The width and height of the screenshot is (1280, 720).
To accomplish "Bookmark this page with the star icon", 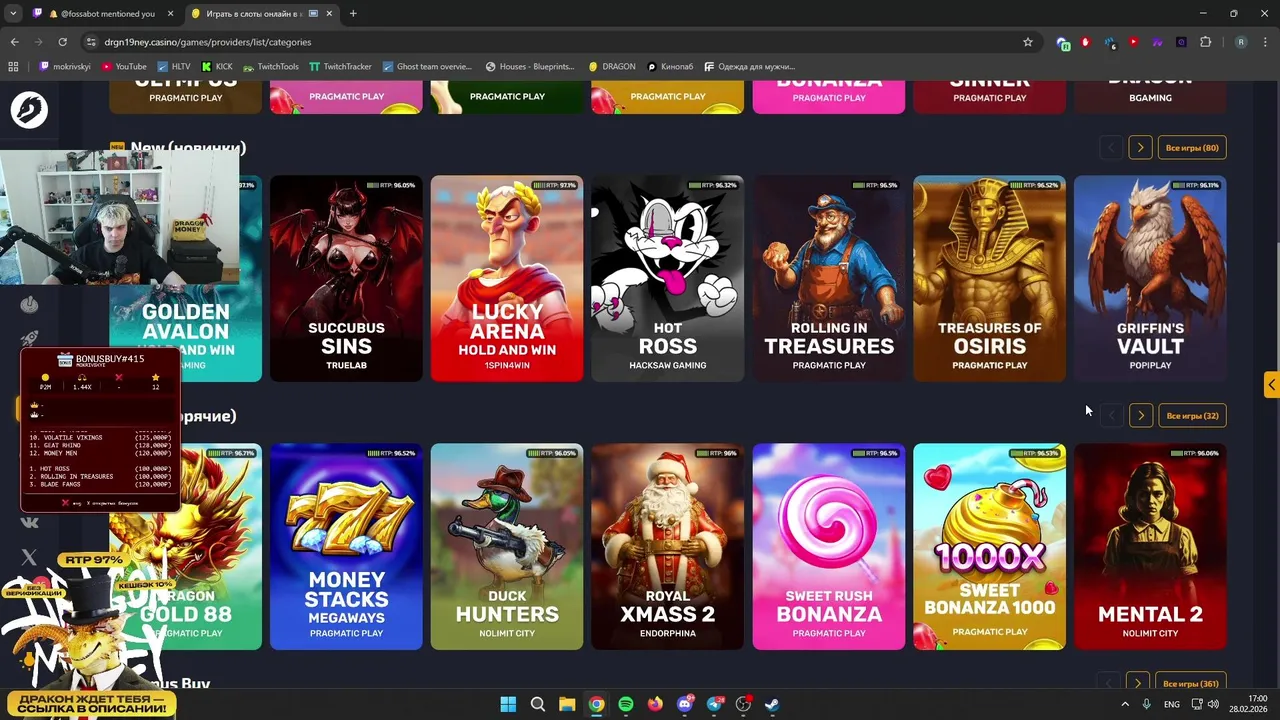I will (1027, 42).
